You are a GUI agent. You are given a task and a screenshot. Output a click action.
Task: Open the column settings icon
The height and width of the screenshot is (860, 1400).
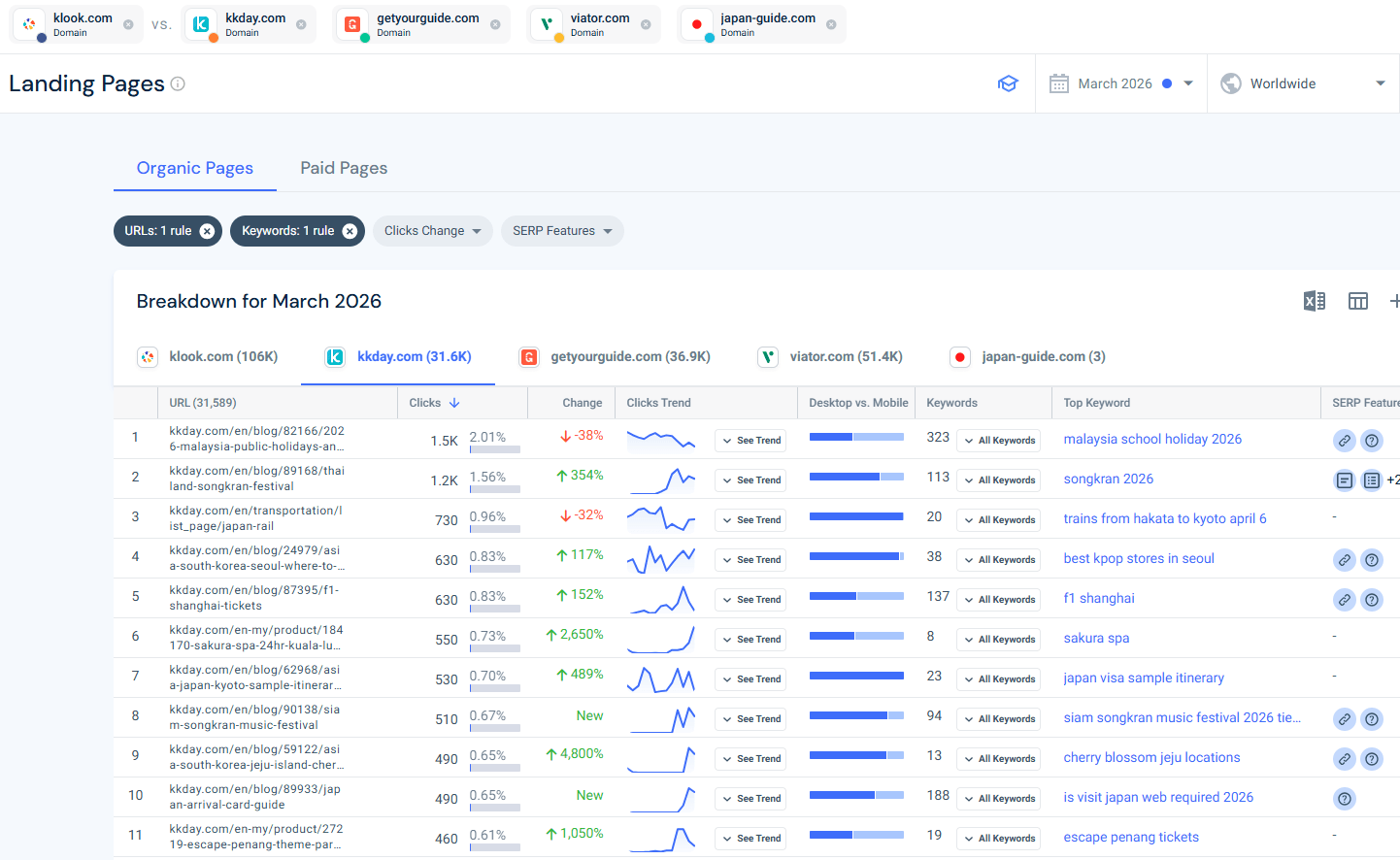[1358, 301]
